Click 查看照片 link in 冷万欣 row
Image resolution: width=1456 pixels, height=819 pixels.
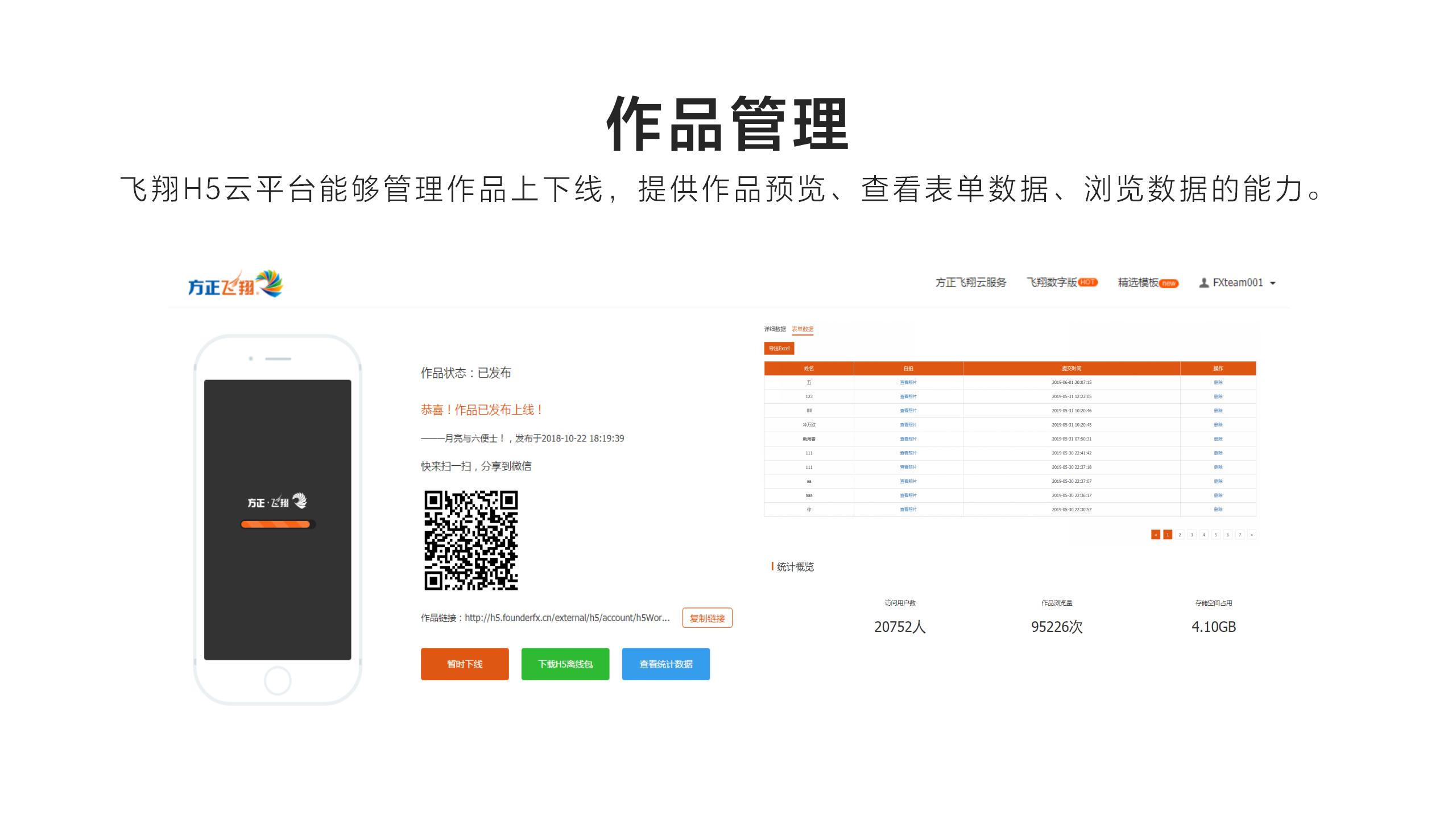pyautogui.click(x=908, y=425)
